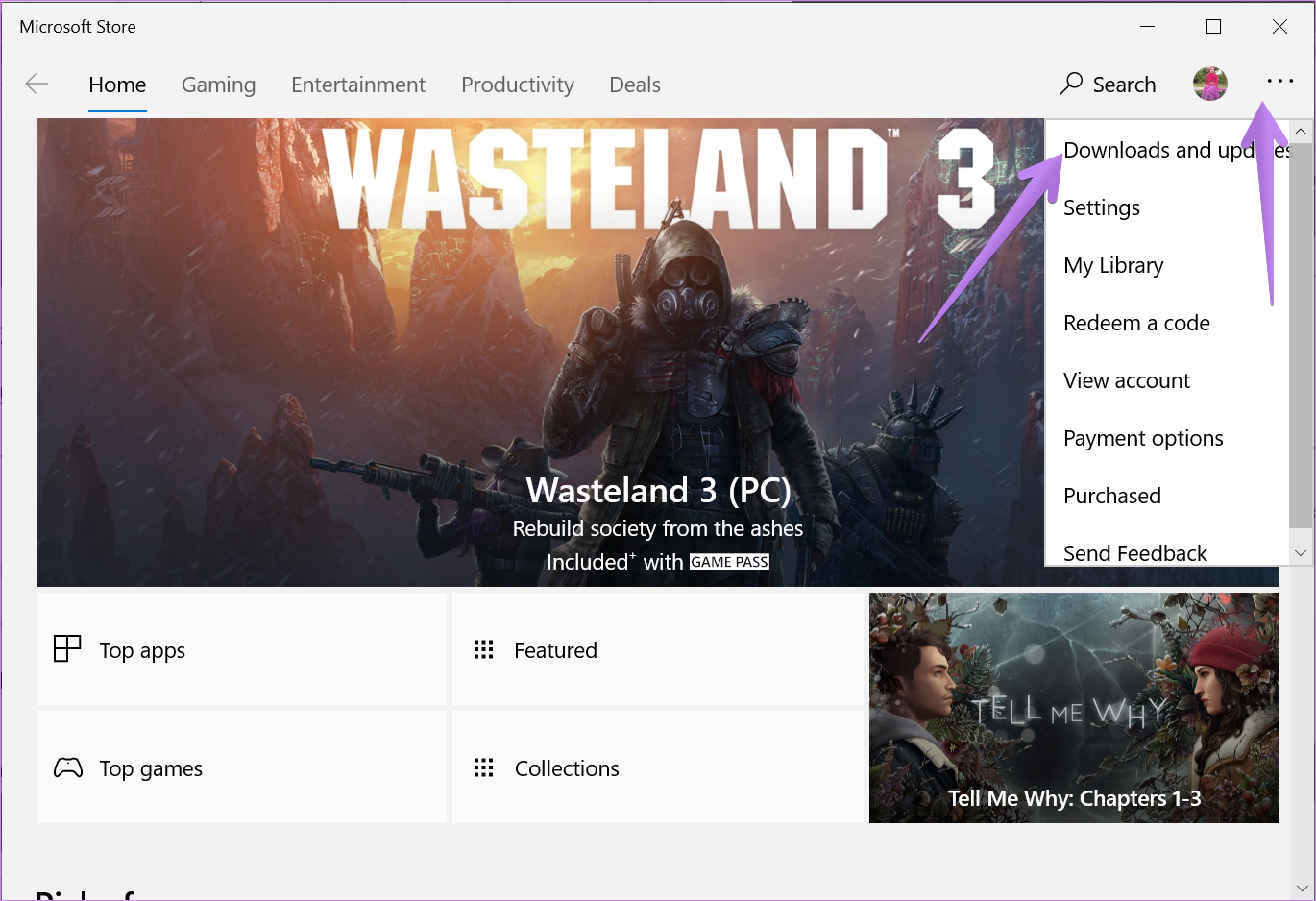Open Top games controller icon
Image resolution: width=1316 pixels, height=901 pixels.
67,767
